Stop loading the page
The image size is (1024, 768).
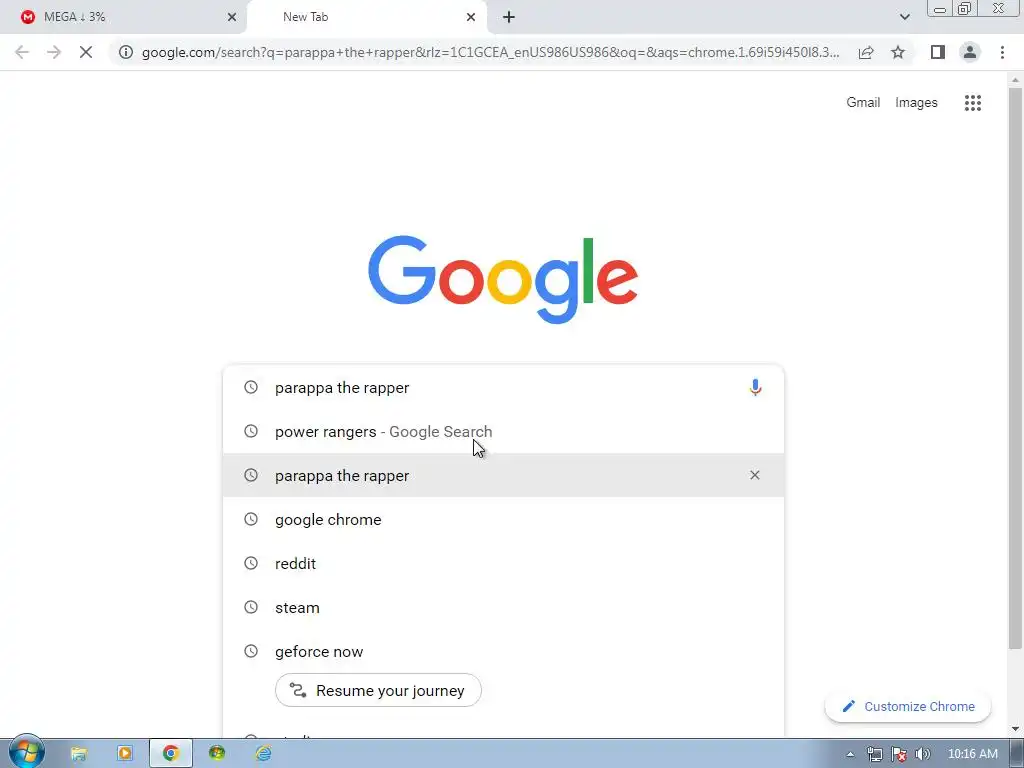86,52
